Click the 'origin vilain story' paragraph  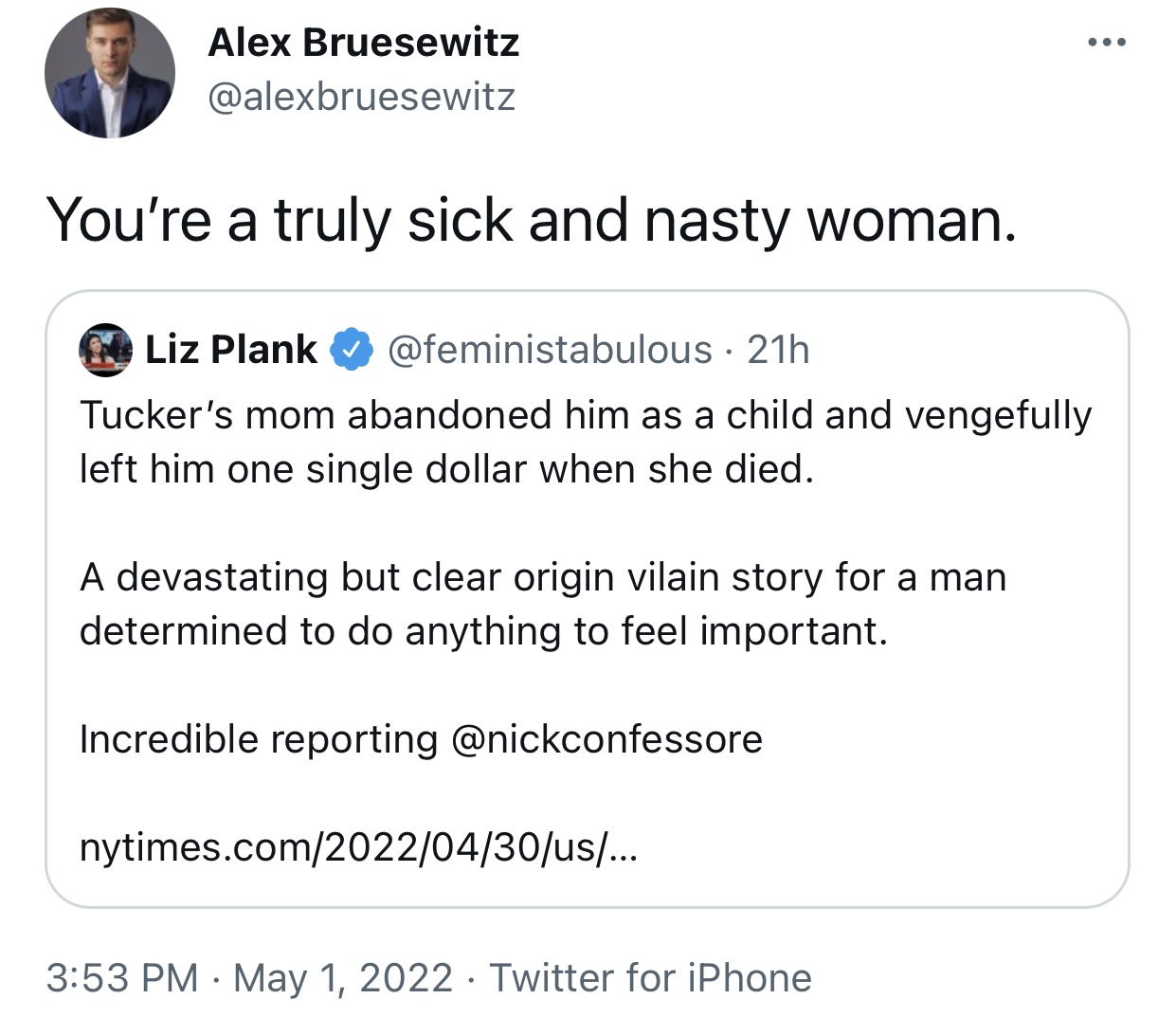[543, 604]
